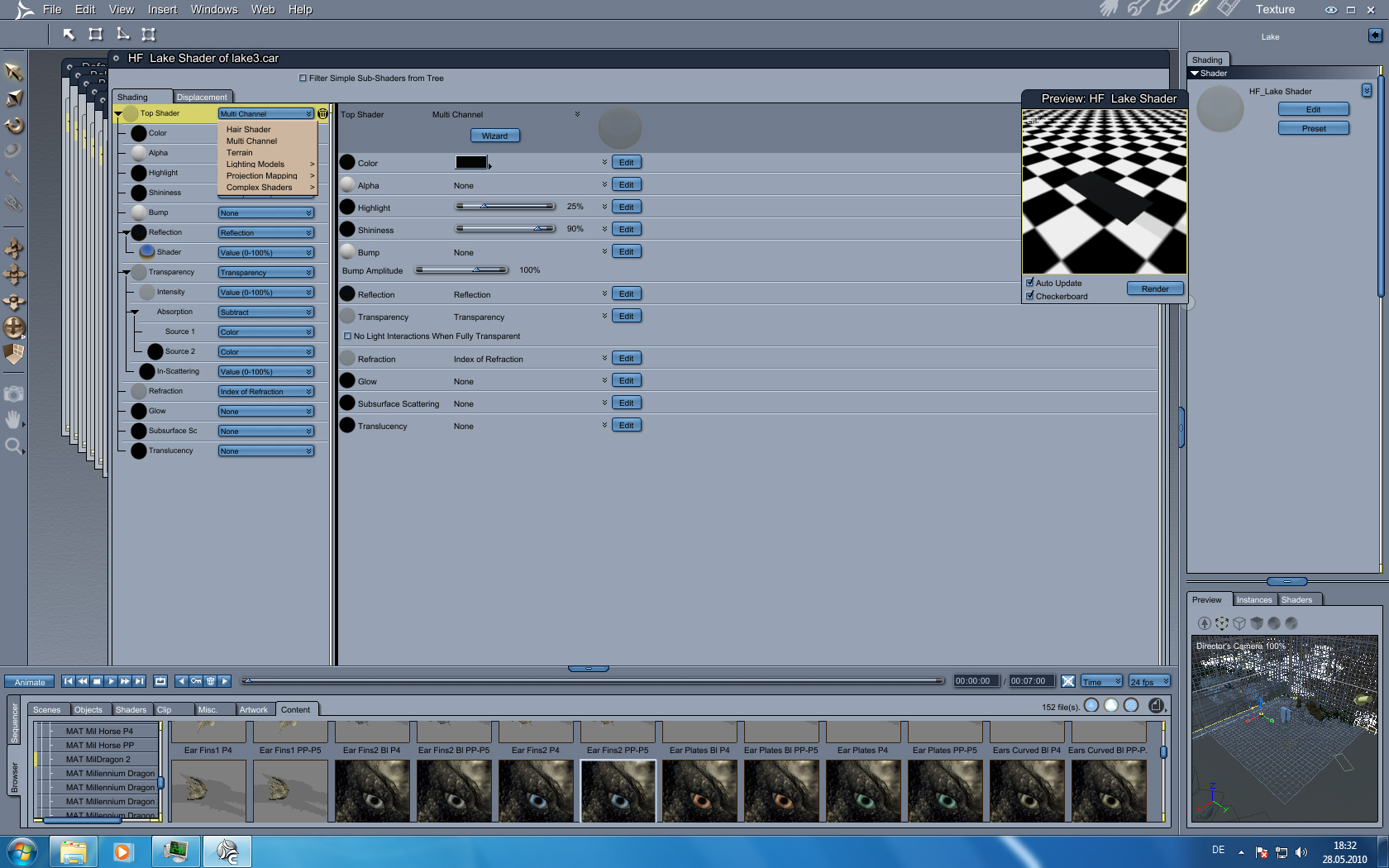Click the create key frame key icon
The image size is (1389, 868).
pyautogui.click(x=196, y=681)
